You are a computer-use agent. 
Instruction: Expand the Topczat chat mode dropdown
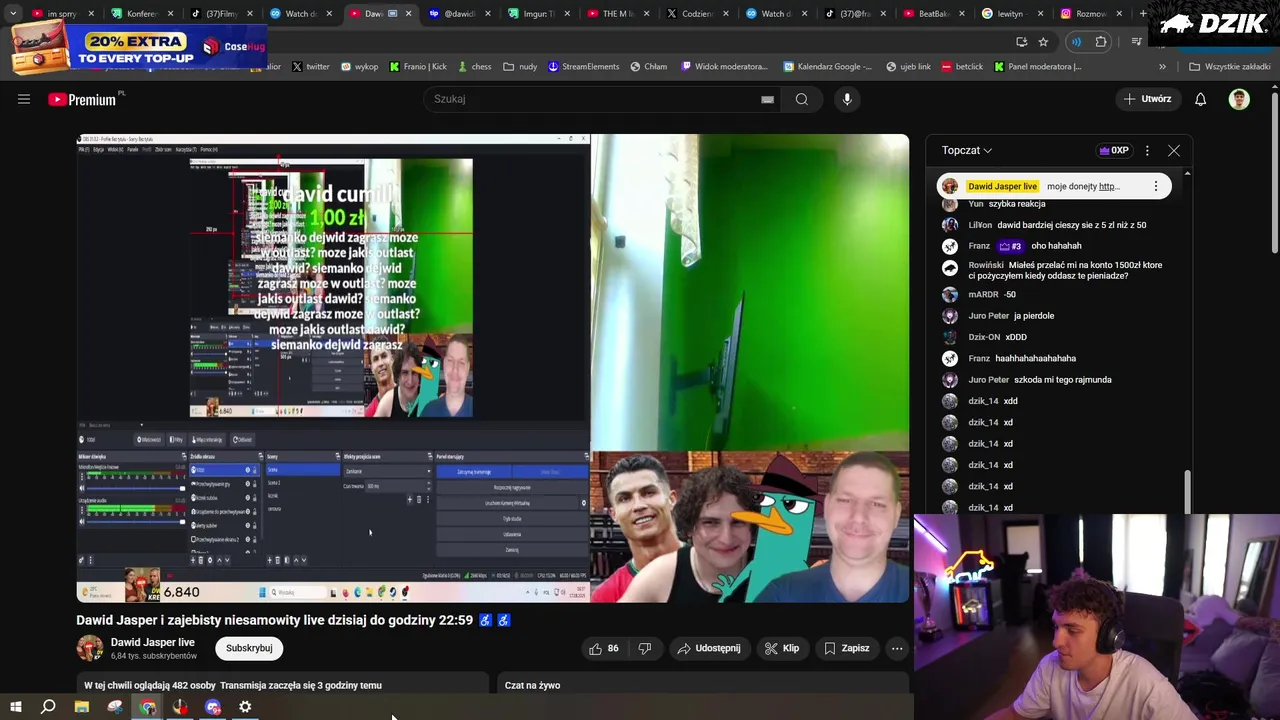coord(967,150)
